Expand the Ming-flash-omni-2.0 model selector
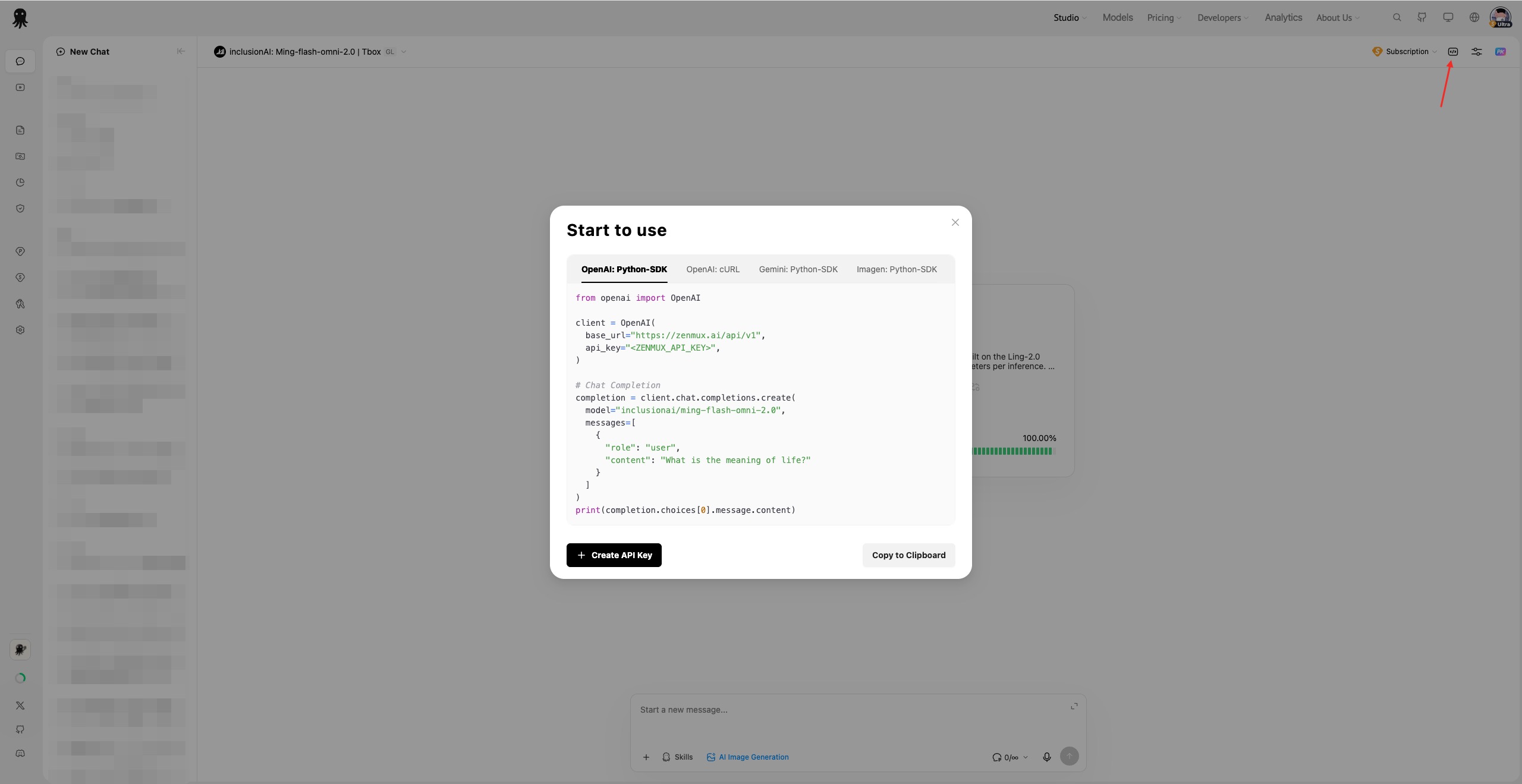This screenshot has height=784, width=1522. (310, 52)
